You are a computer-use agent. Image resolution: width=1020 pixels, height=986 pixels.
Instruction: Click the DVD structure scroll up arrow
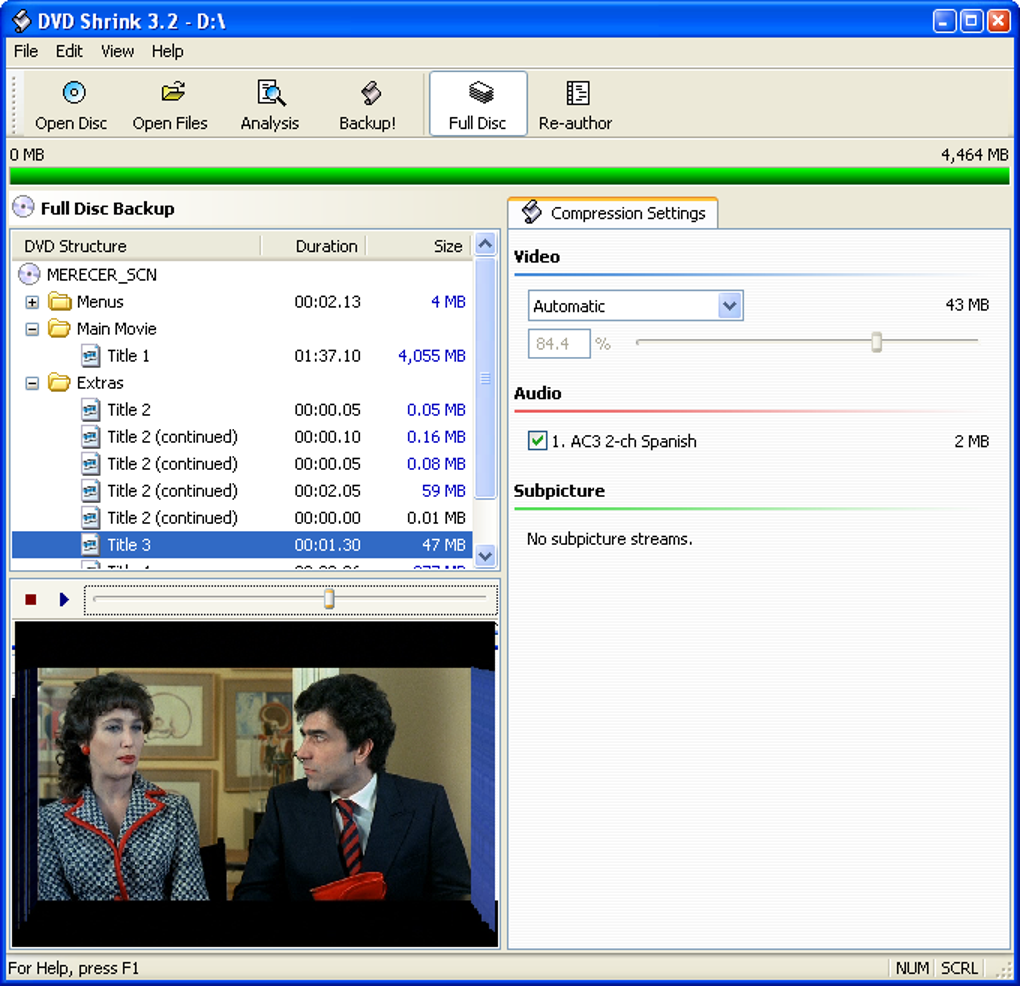click(485, 244)
